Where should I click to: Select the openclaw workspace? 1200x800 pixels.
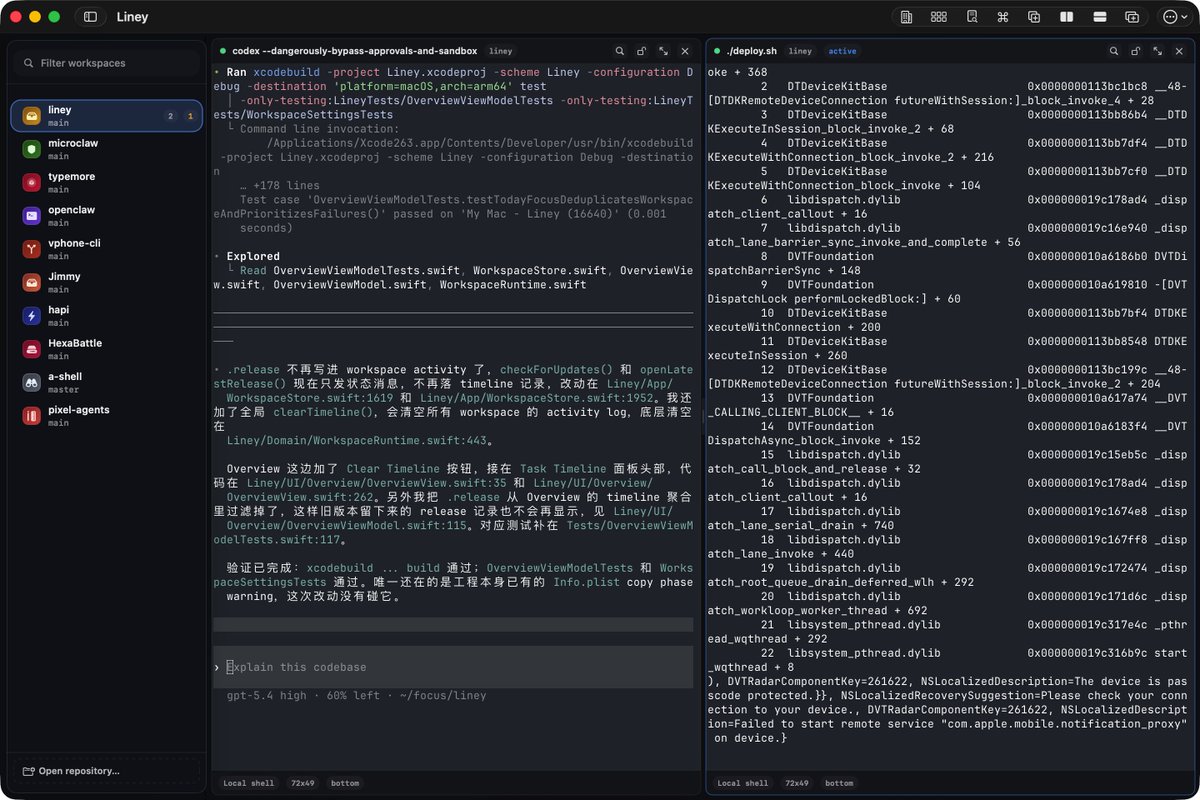[106, 216]
